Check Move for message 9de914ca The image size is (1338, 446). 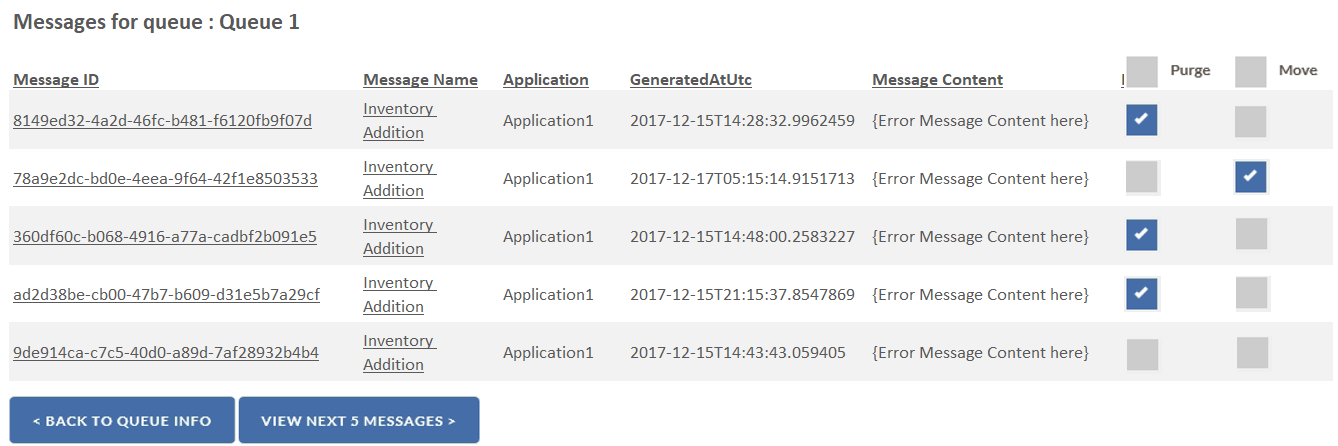click(1252, 353)
